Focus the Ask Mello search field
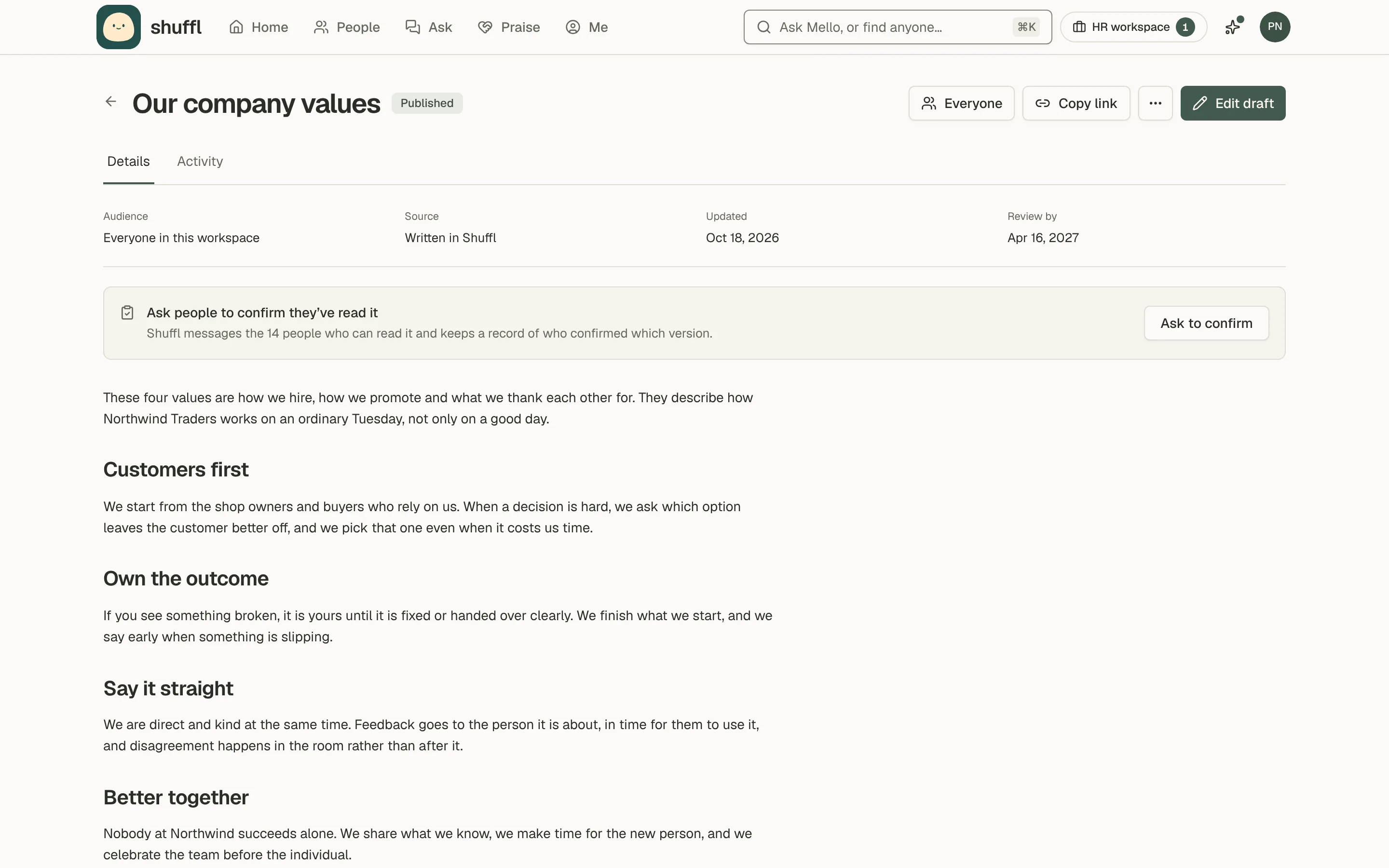This screenshot has width=1389, height=868. (x=898, y=27)
